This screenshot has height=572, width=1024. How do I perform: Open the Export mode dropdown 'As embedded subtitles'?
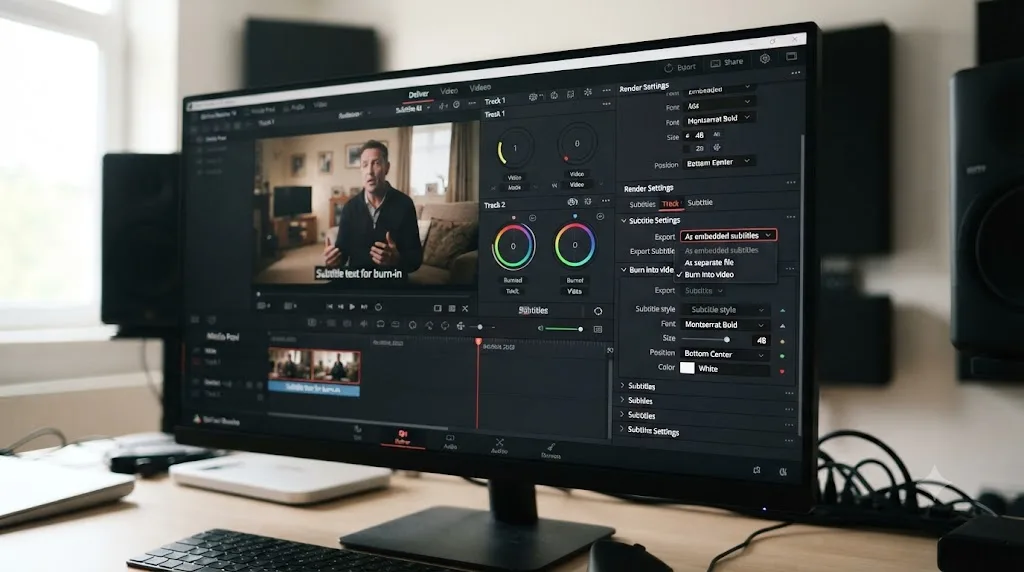pos(728,235)
